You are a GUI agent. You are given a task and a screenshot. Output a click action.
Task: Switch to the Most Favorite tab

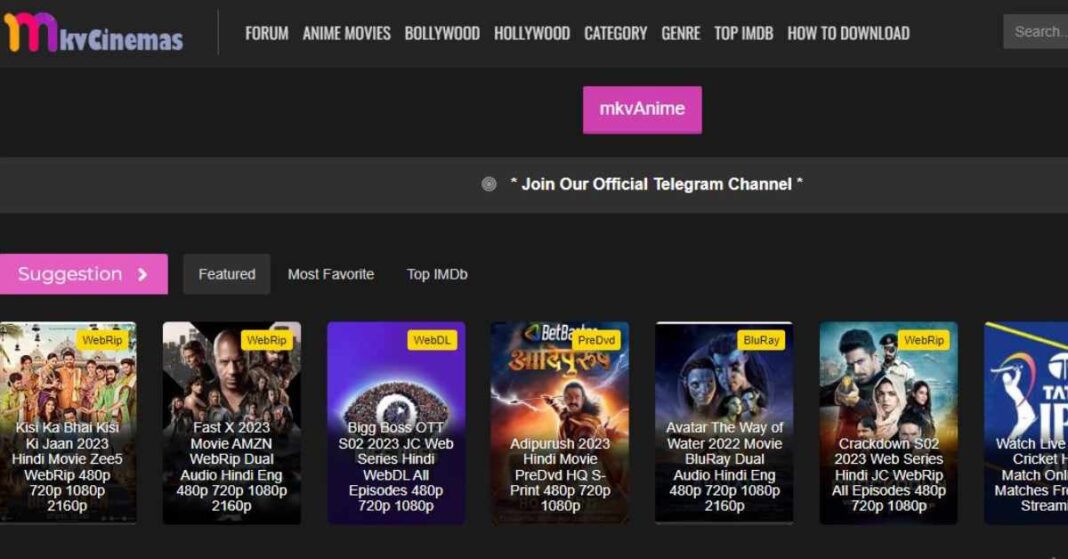(x=331, y=274)
